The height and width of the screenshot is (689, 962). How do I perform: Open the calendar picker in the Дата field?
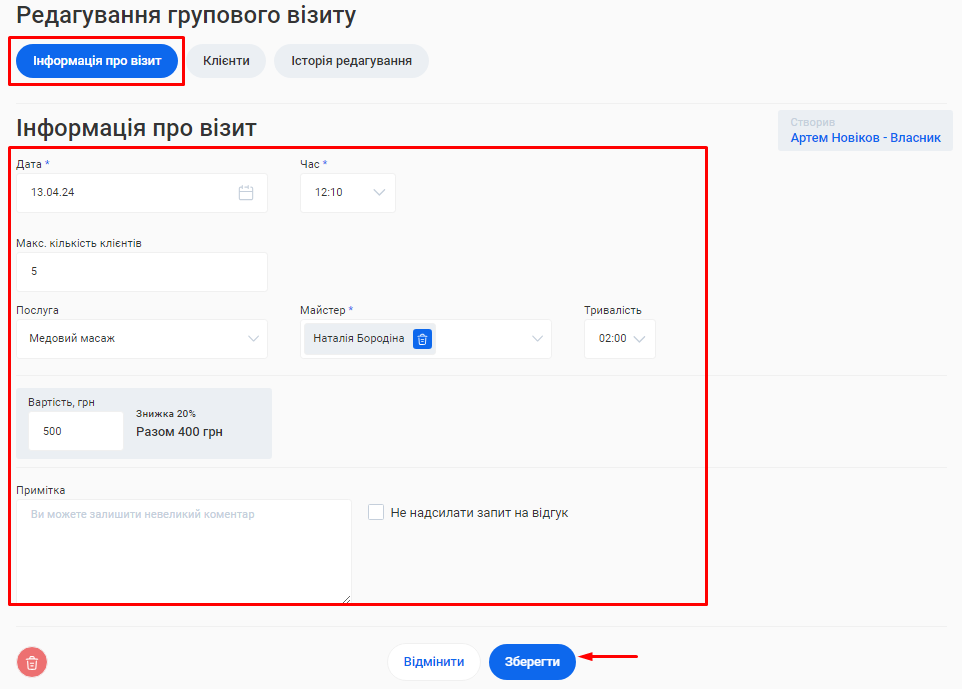[246, 193]
